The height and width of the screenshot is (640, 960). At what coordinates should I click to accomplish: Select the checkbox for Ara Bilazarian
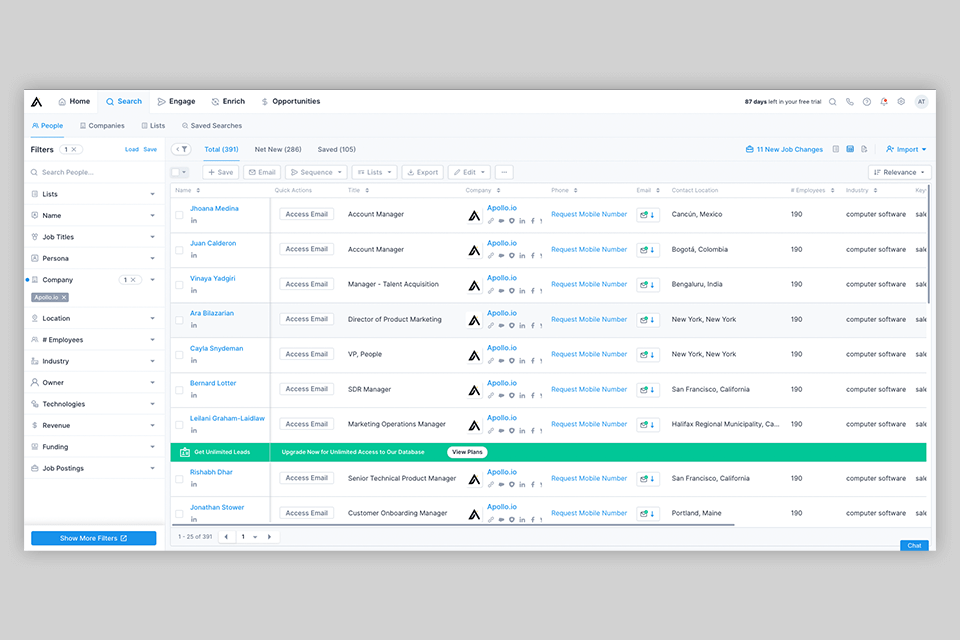point(179,320)
